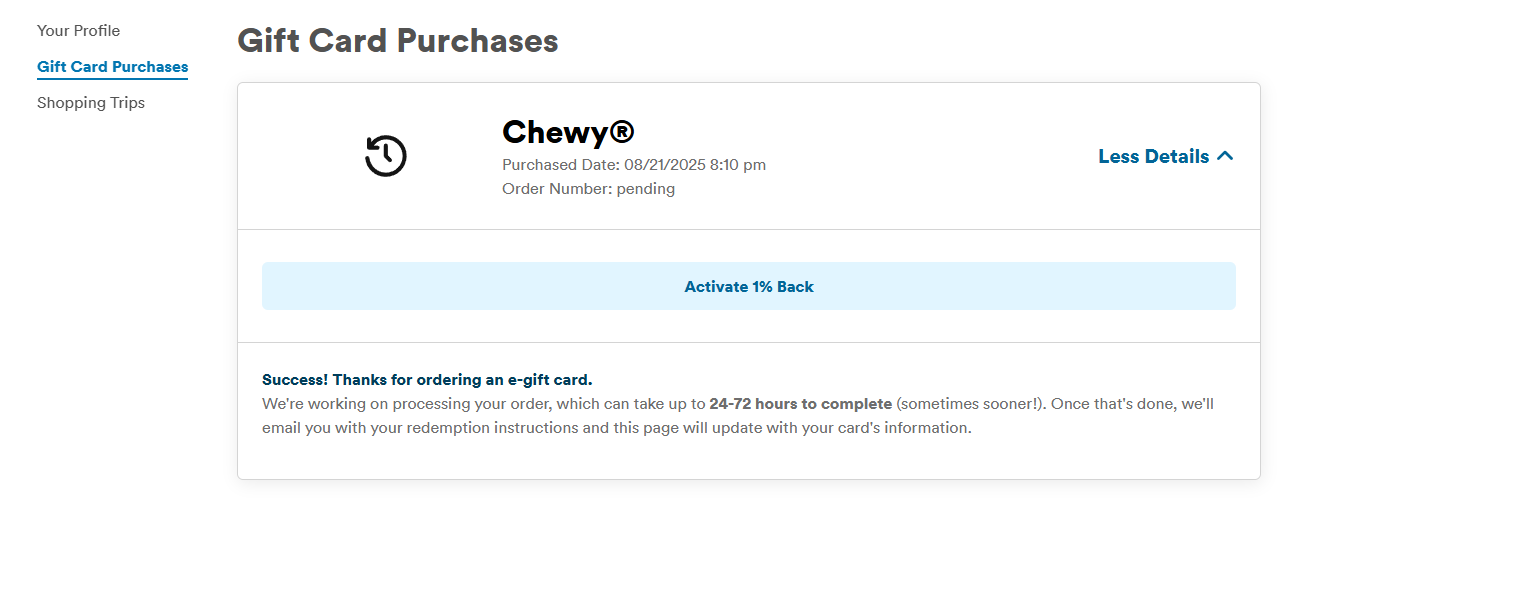Click the pending order history clock icon
This screenshot has height=598, width=1515.
pos(385,157)
